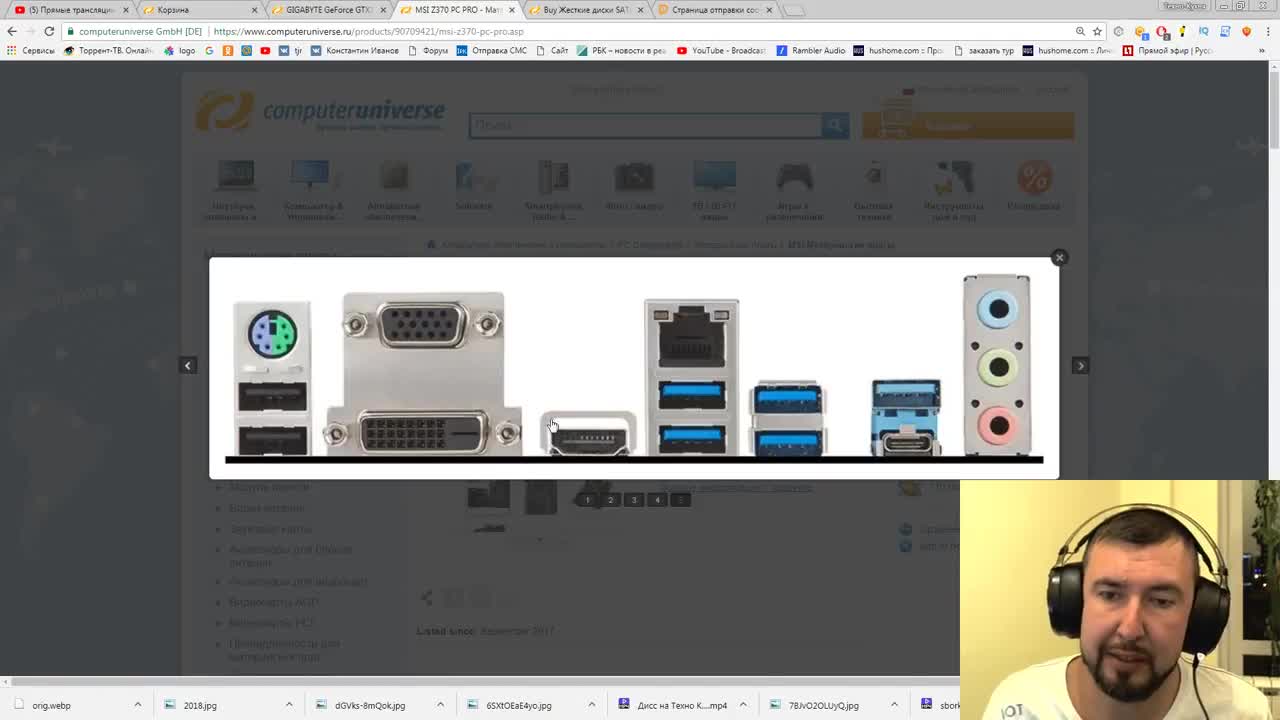Show the next image in the lightbox
Image resolution: width=1280 pixels, height=720 pixels.
(x=1080, y=366)
